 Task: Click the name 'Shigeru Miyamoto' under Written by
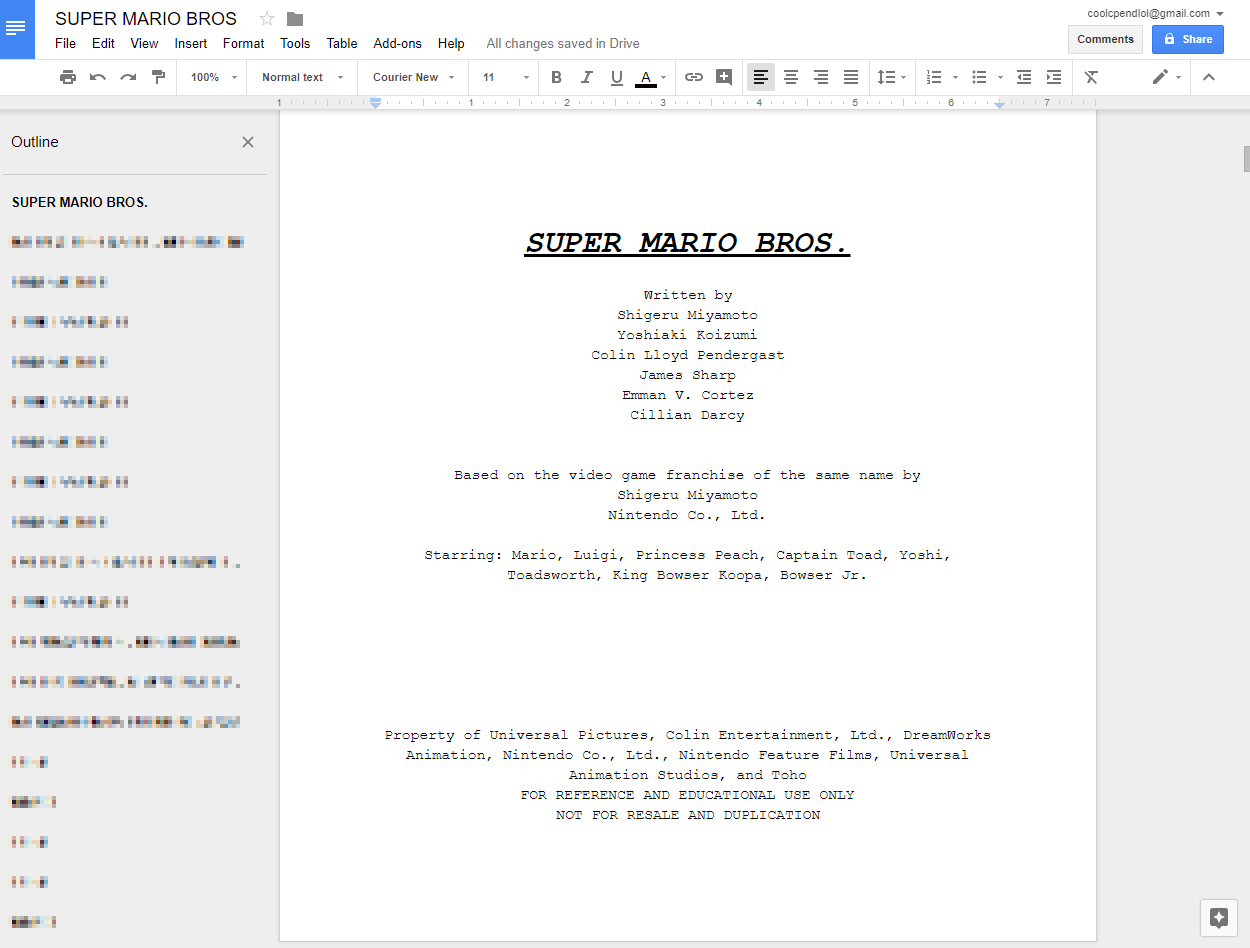click(x=688, y=315)
